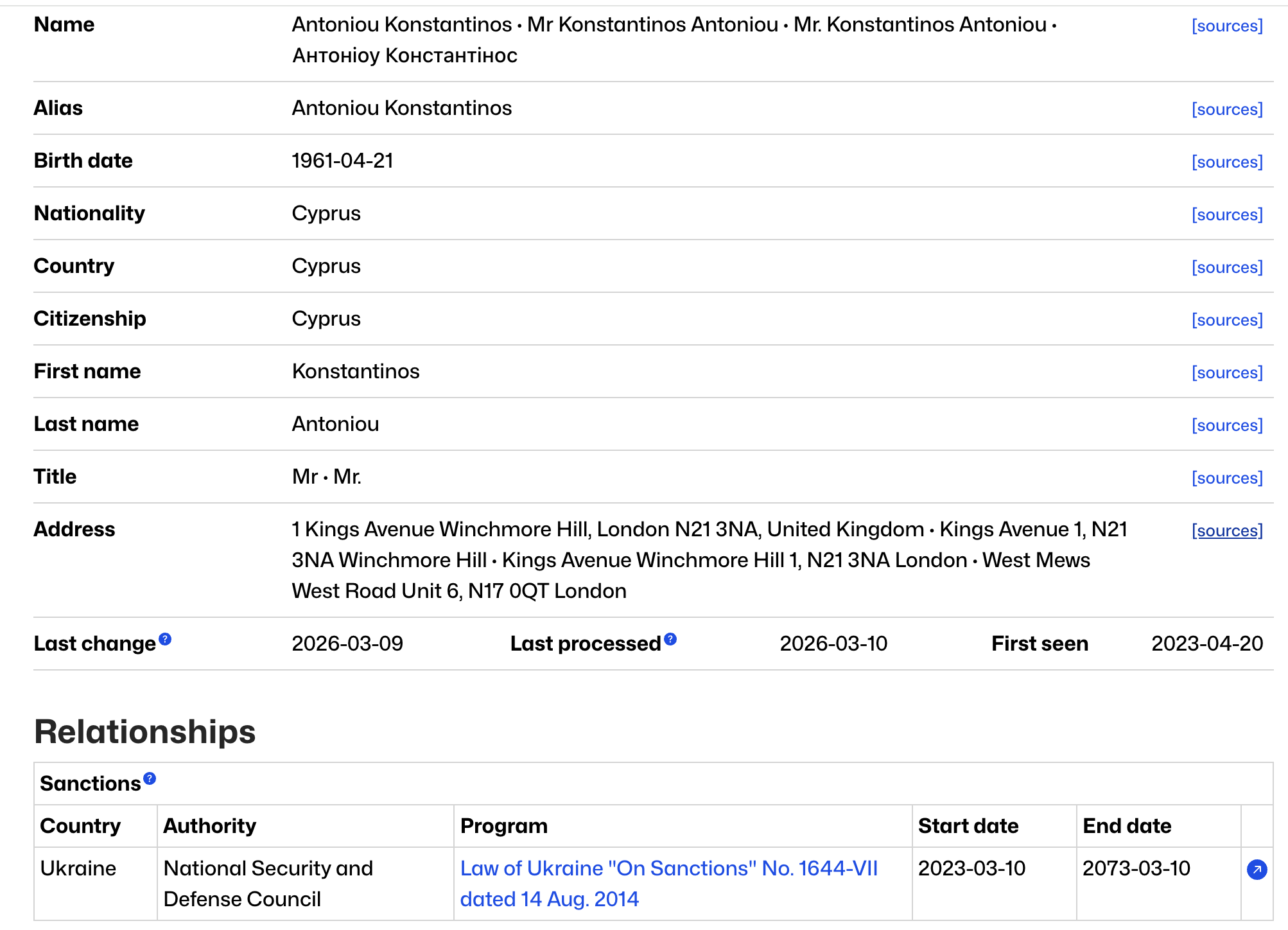Show sources for Birth date
This screenshot has width=1288, height=930.
coord(1226,162)
